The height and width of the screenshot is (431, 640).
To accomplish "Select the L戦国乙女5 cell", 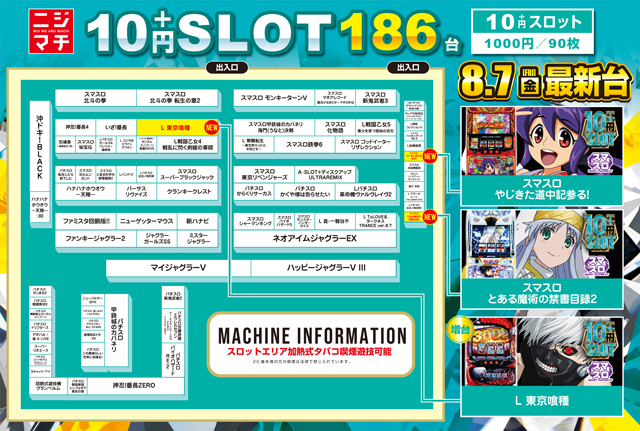I will pos(376,128).
